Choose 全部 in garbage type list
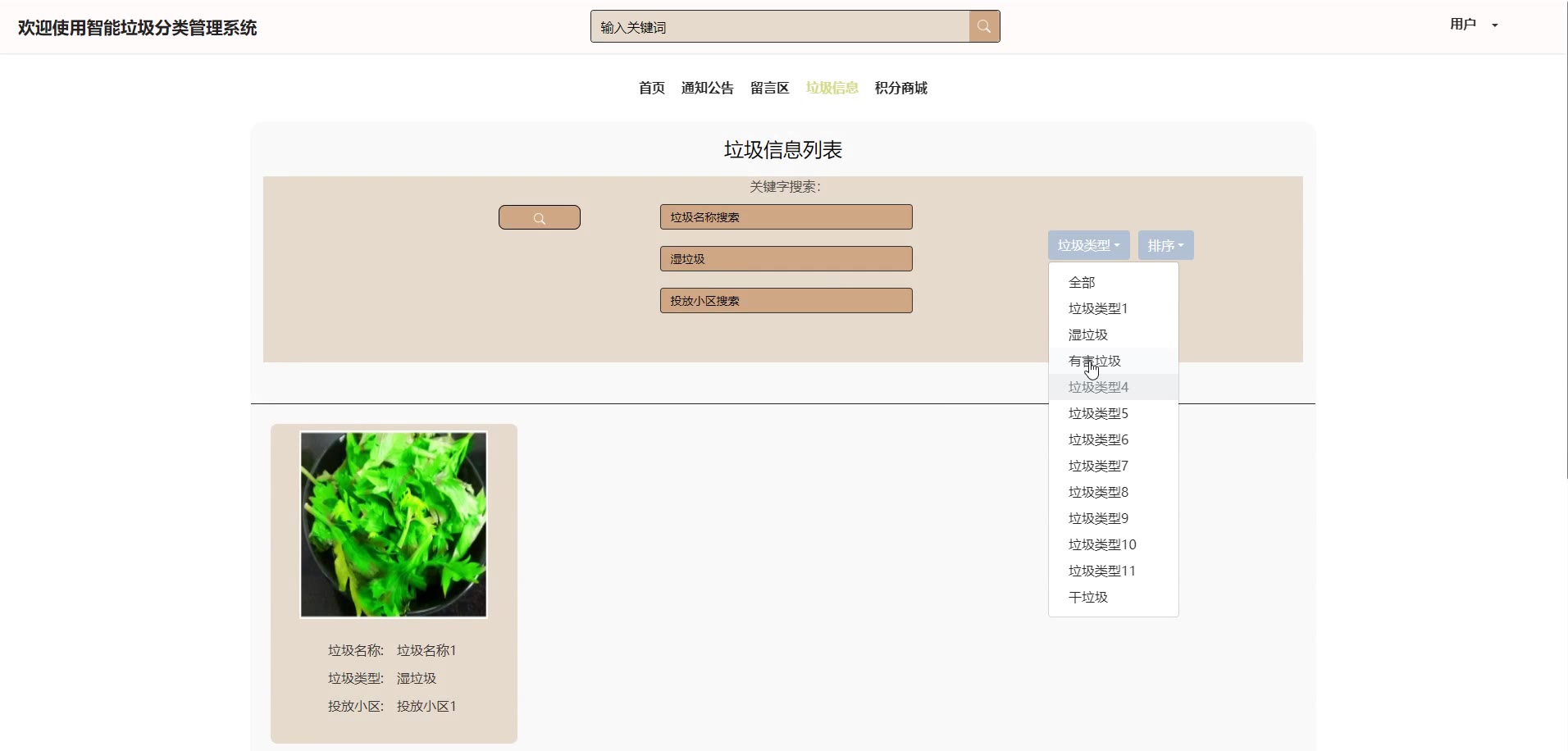The width and height of the screenshot is (1568, 751). tap(1114, 282)
